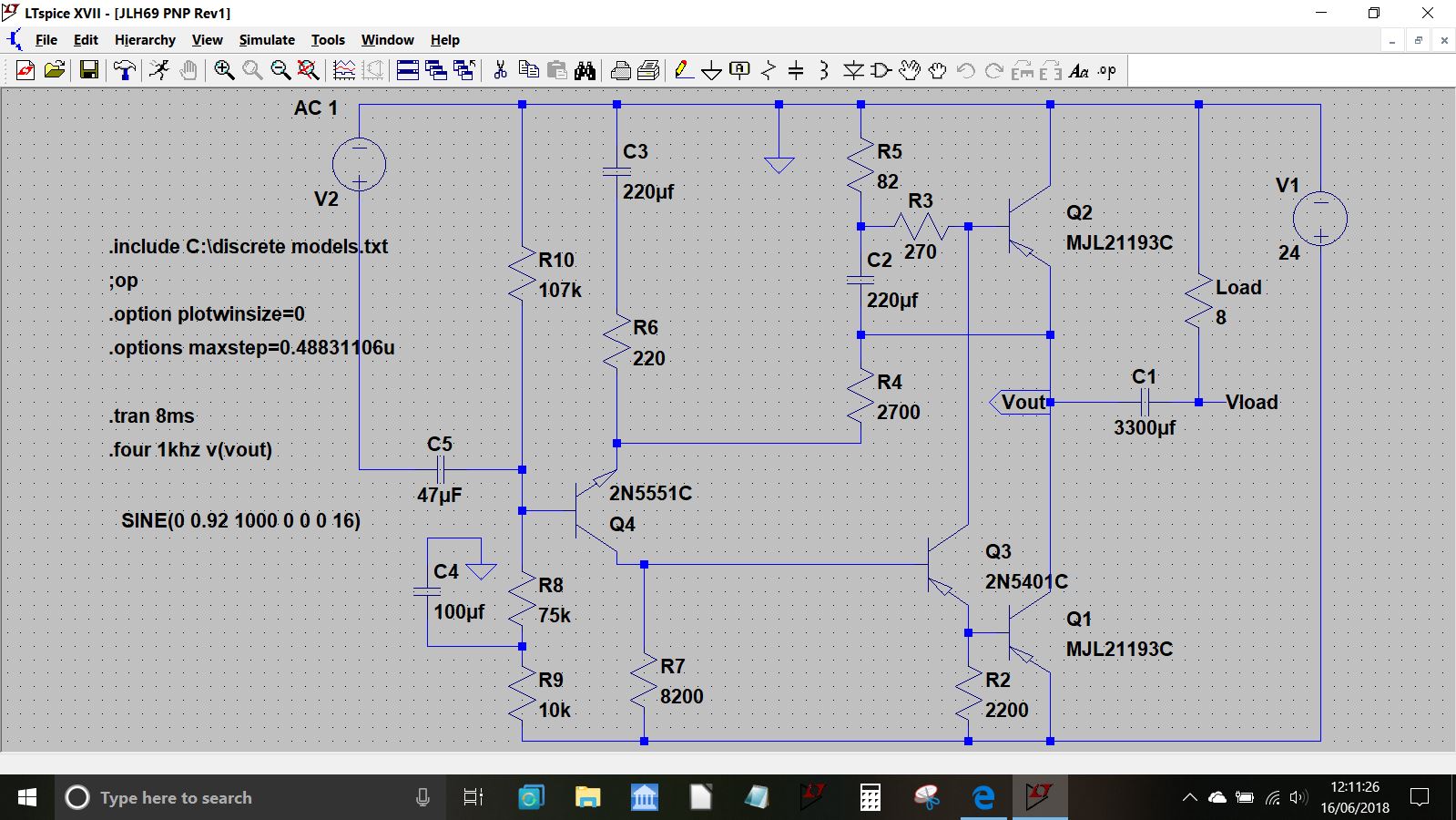
Task: Open File Explorer from the taskbar
Action: (587, 797)
